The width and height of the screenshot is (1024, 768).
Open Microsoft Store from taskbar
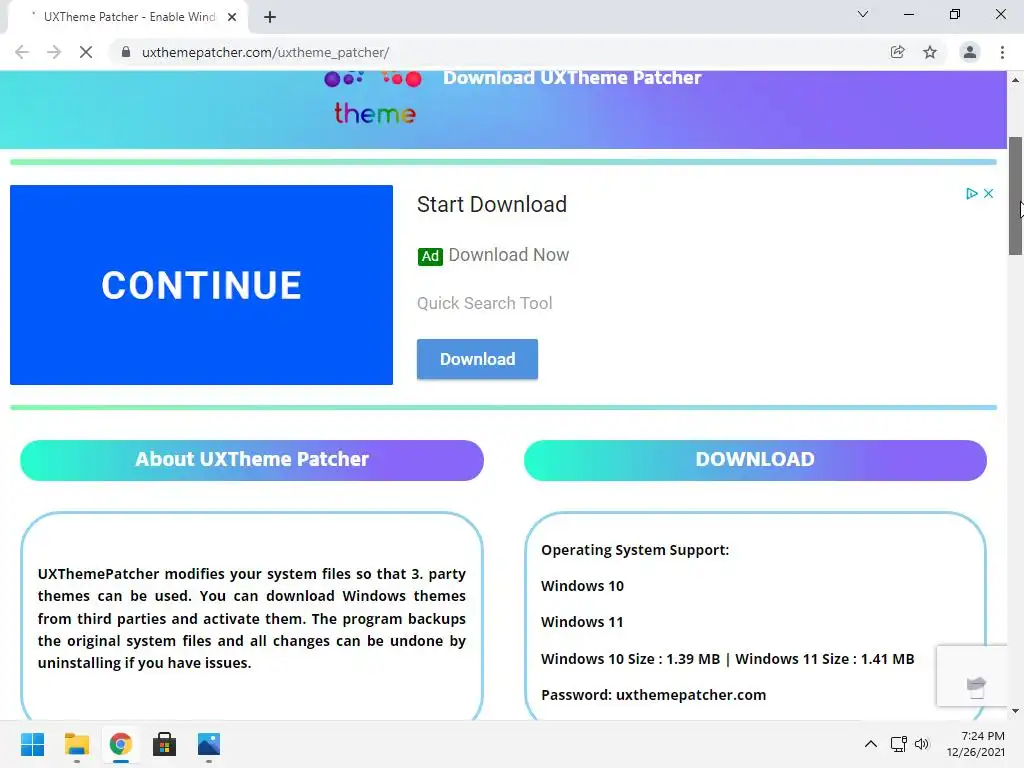[165, 744]
